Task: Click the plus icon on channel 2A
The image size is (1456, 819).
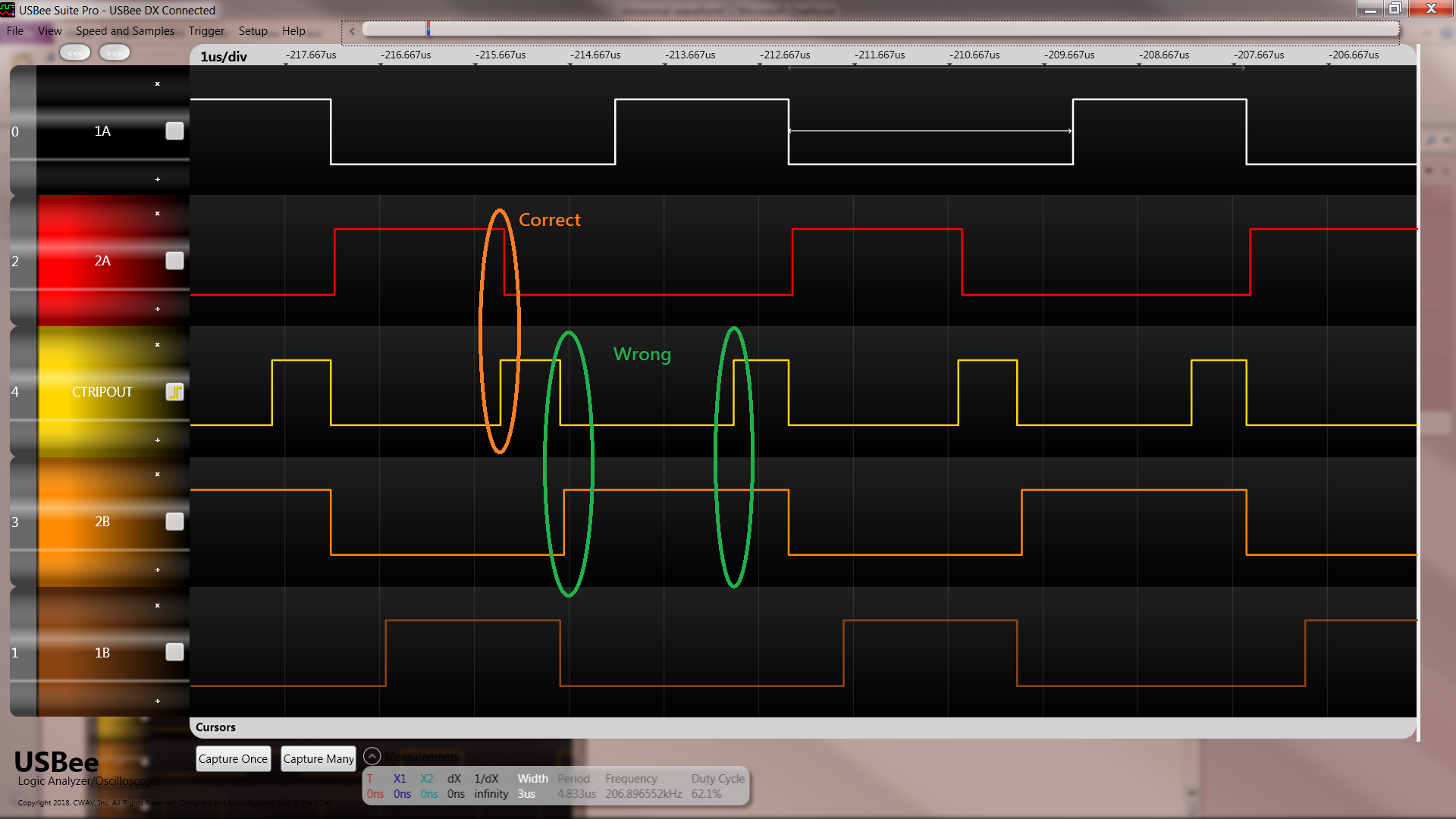Action: (158, 309)
